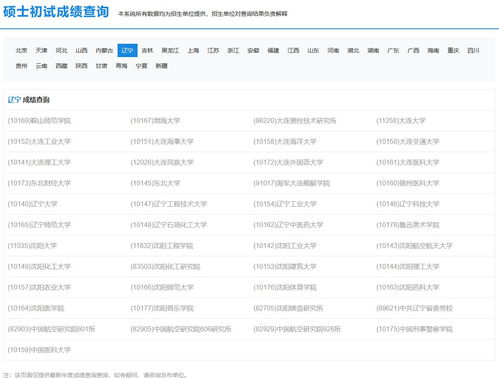Open the (10152)大连工业大学 link

coord(39,141)
